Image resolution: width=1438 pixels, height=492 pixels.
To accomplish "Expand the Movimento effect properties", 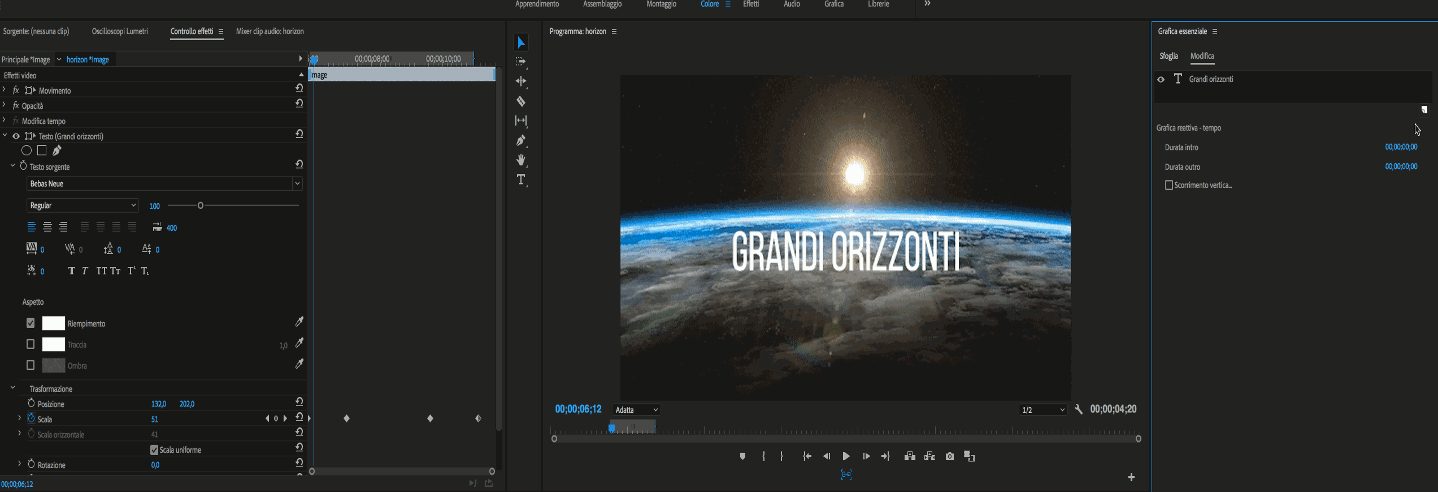I will click(x=5, y=90).
